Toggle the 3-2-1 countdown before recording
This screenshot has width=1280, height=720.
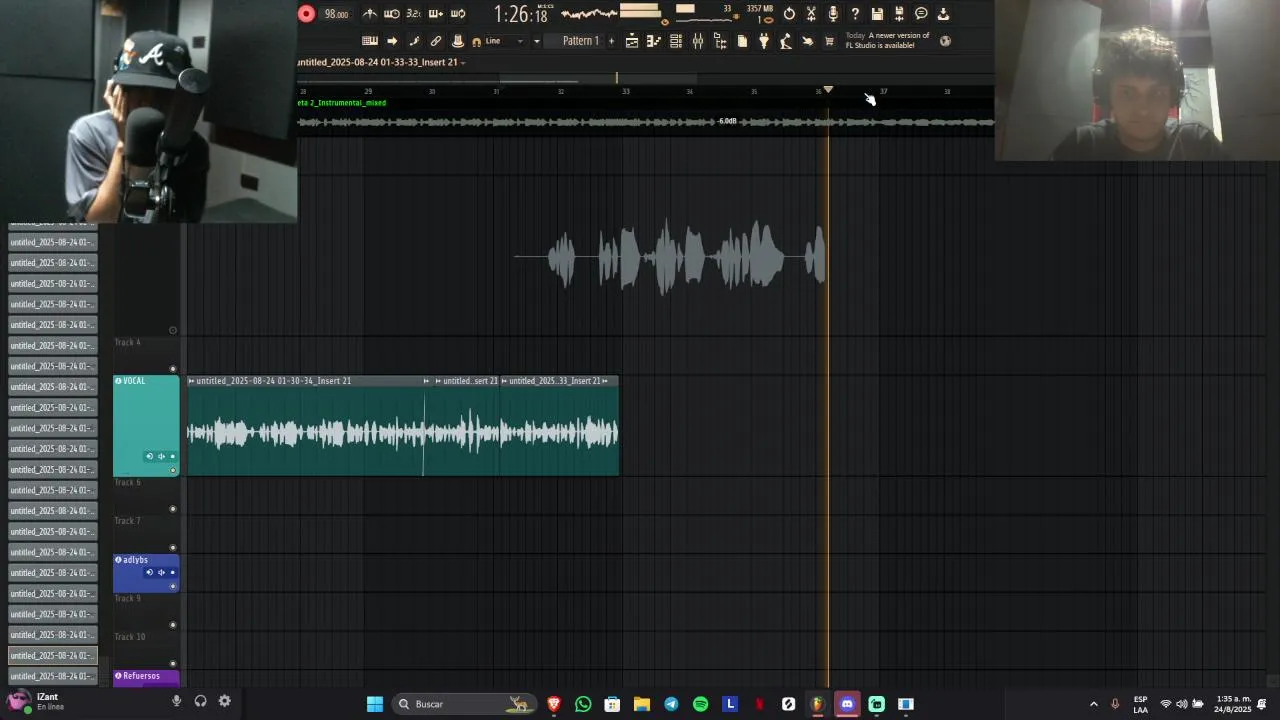pos(413,14)
